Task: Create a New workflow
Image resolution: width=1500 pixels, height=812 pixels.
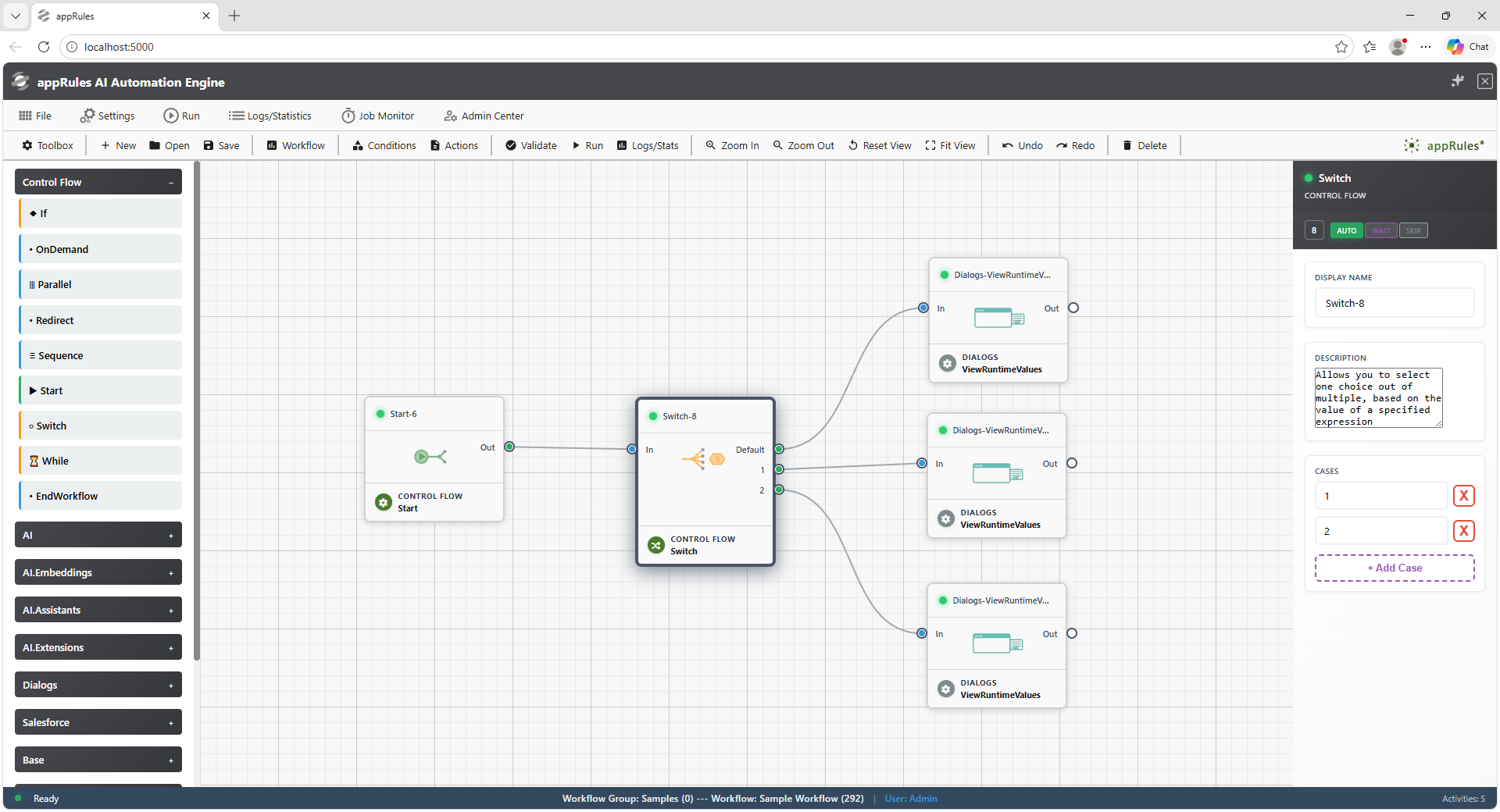Action: pos(118,145)
